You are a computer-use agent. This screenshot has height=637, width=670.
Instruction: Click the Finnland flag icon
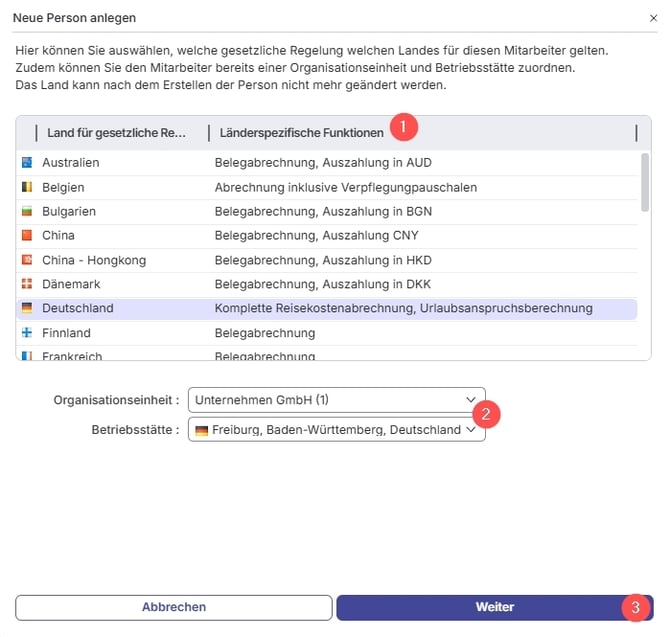pos(27,333)
